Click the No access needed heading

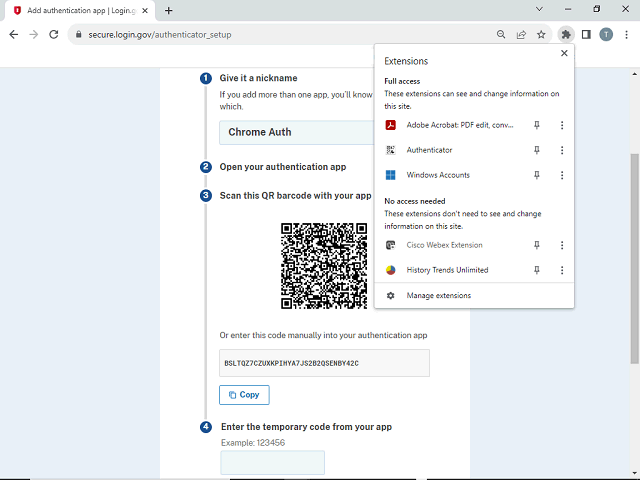(415, 201)
